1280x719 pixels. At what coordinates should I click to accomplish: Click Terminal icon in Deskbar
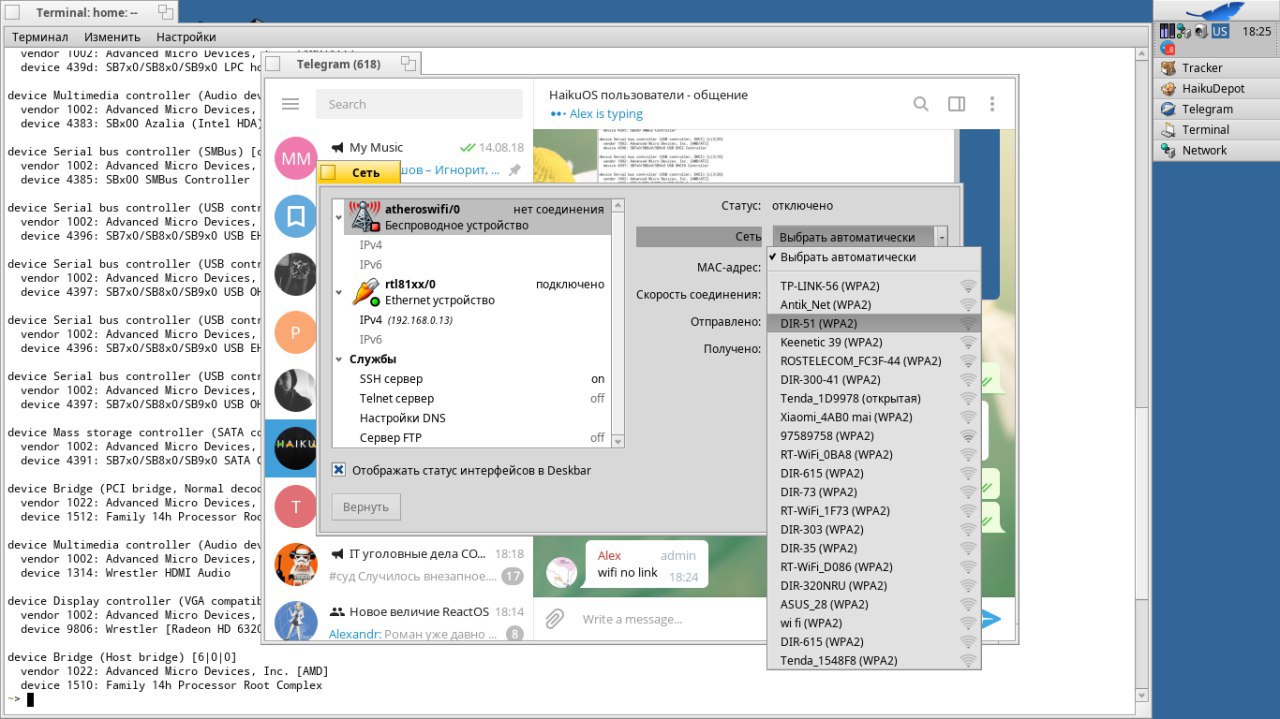(x=1168, y=130)
